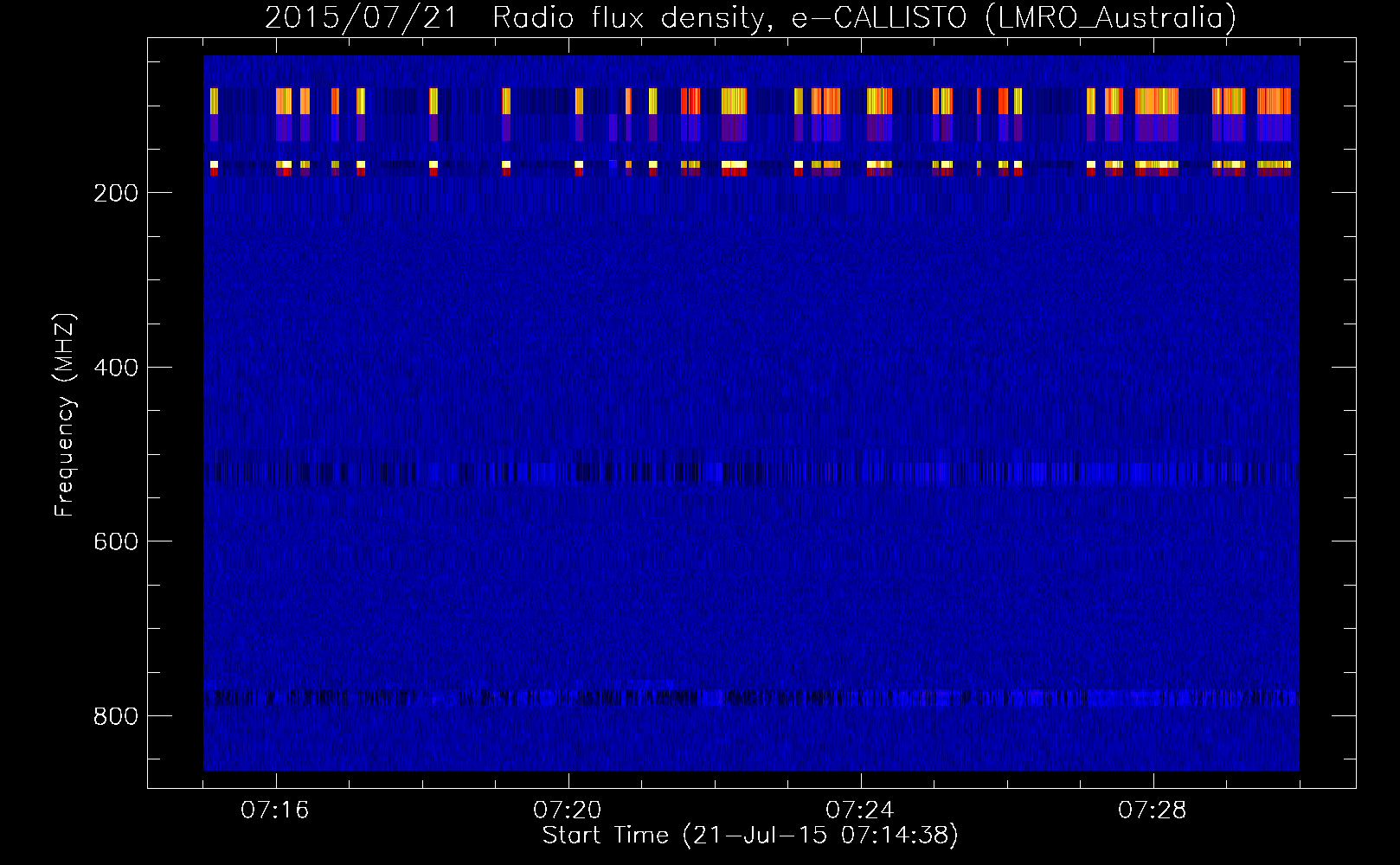Click the plot title showing 2015/07/21
The image size is (1400, 865).
(x=750, y=17)
